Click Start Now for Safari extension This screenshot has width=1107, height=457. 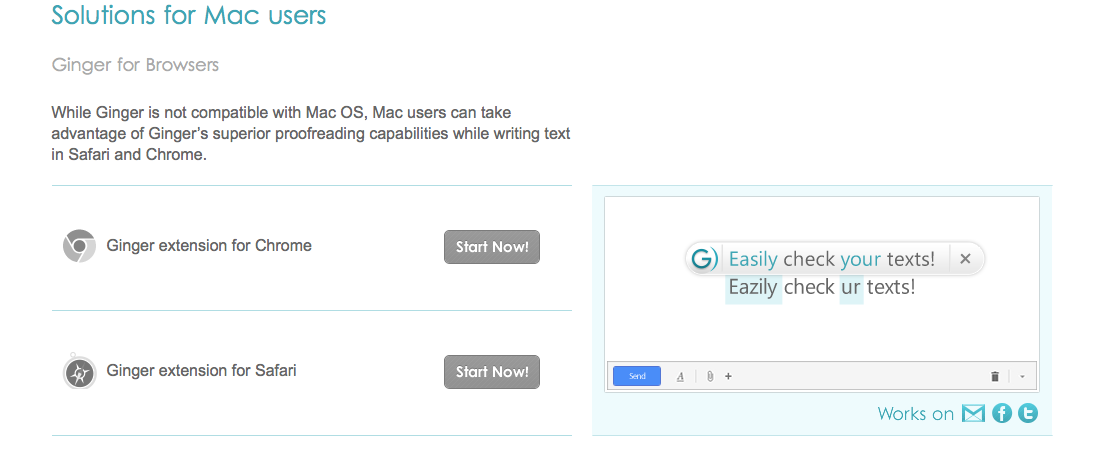pyautogui.click(x=491, y=372)
